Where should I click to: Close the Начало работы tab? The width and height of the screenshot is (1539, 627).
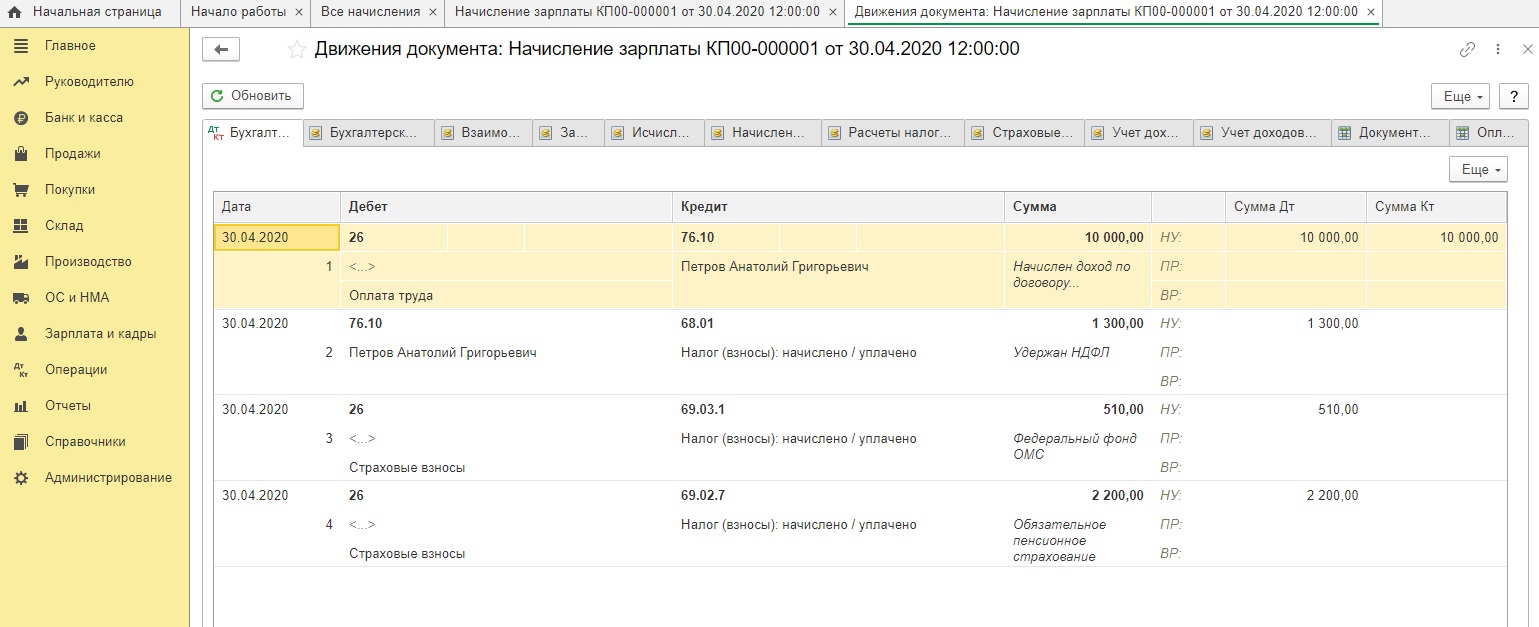click(x=299, y=12)
